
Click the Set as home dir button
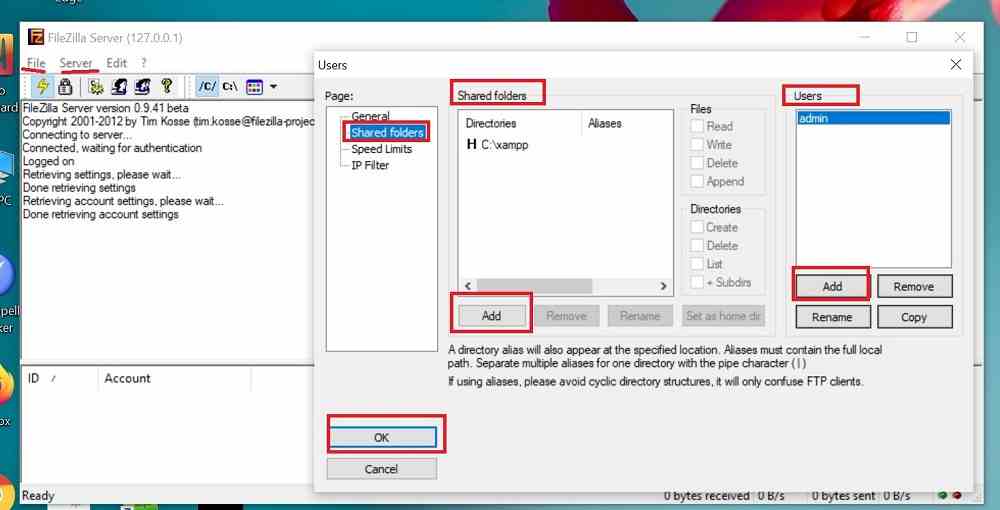tap(723, 316)
